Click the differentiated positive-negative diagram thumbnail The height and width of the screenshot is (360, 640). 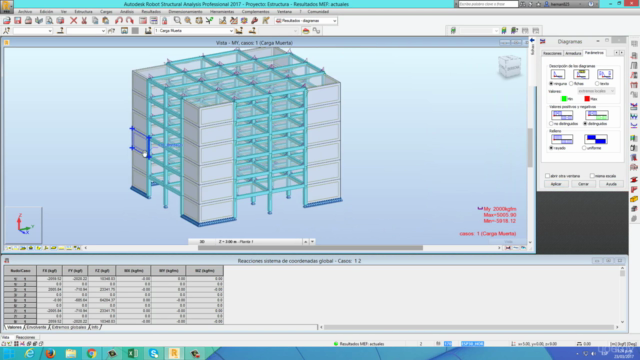pos(597,115)
